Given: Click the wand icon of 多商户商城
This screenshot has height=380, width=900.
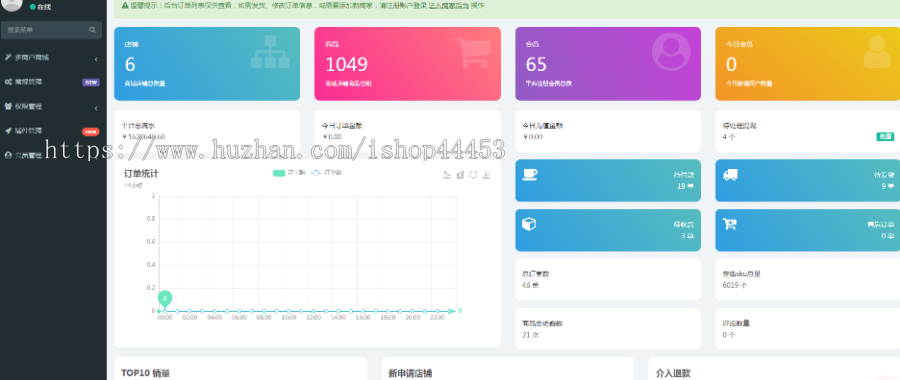Looking at the screenshot, I should click(x=8, y=58).
